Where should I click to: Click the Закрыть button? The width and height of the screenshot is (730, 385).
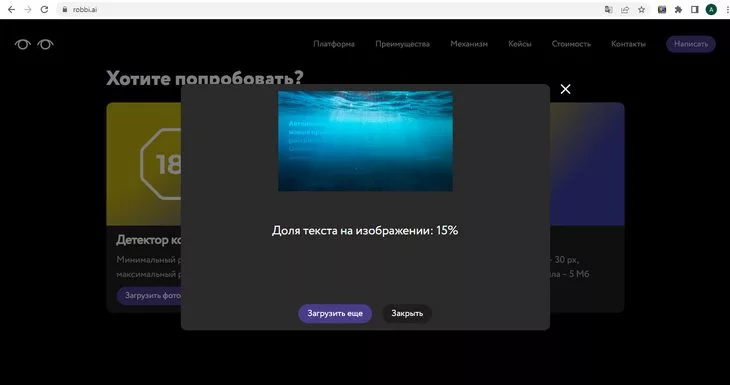coord(407,313)
